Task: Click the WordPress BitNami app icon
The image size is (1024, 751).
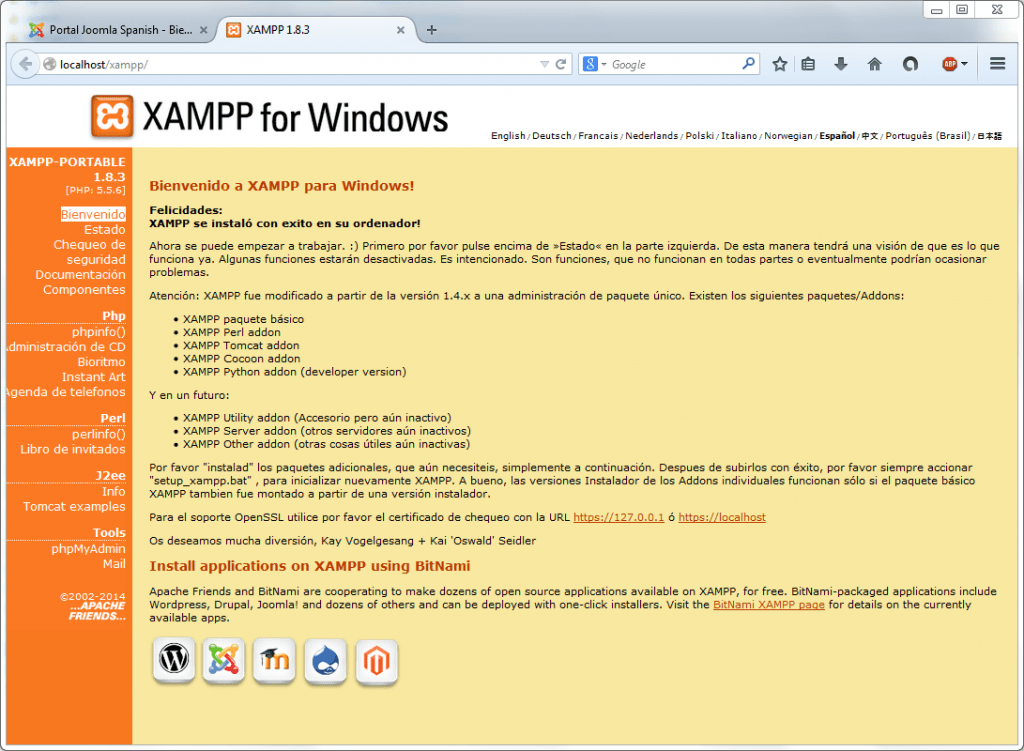Action: [x=175, y=661]
